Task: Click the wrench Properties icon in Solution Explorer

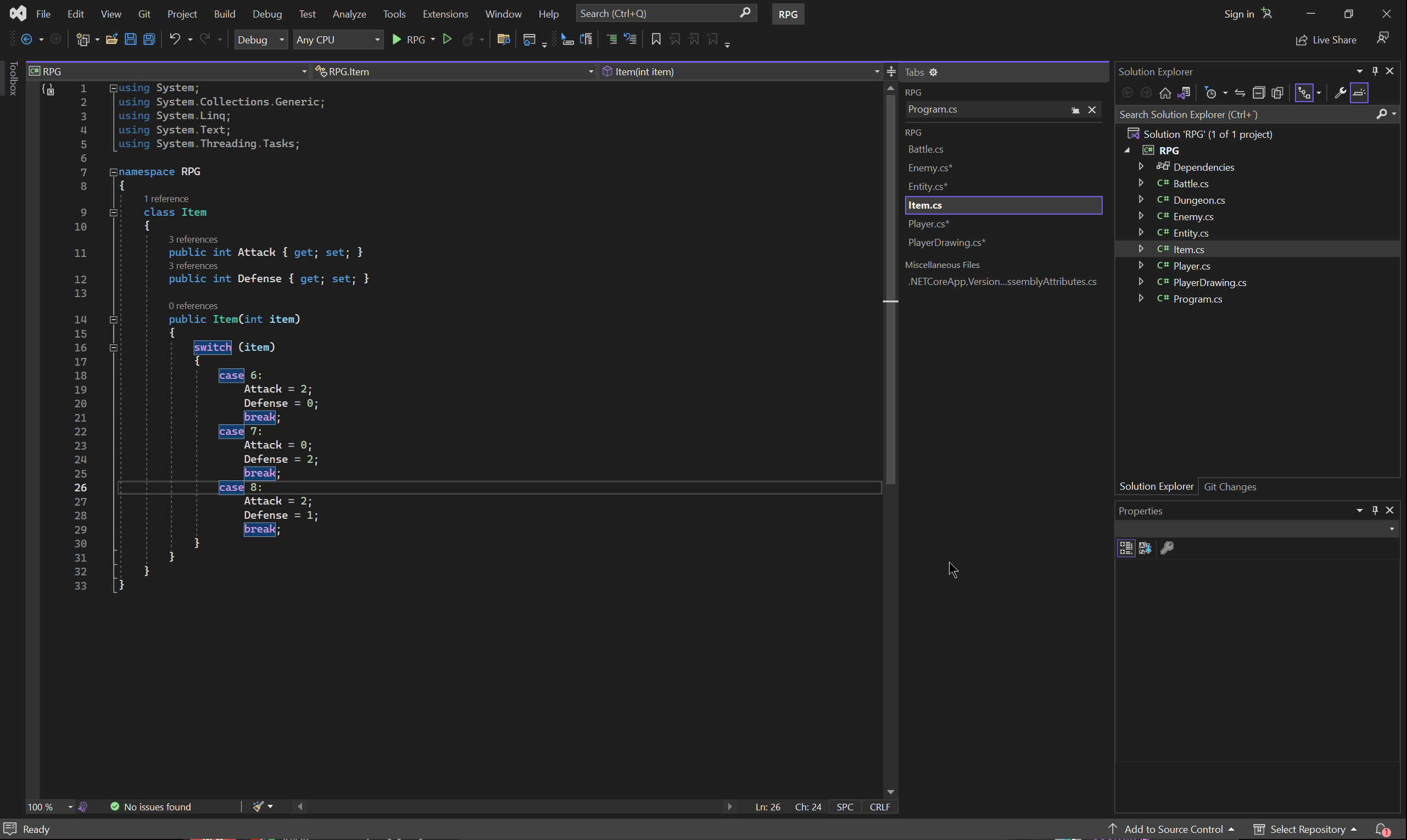Action: [x=1339, y=93]
